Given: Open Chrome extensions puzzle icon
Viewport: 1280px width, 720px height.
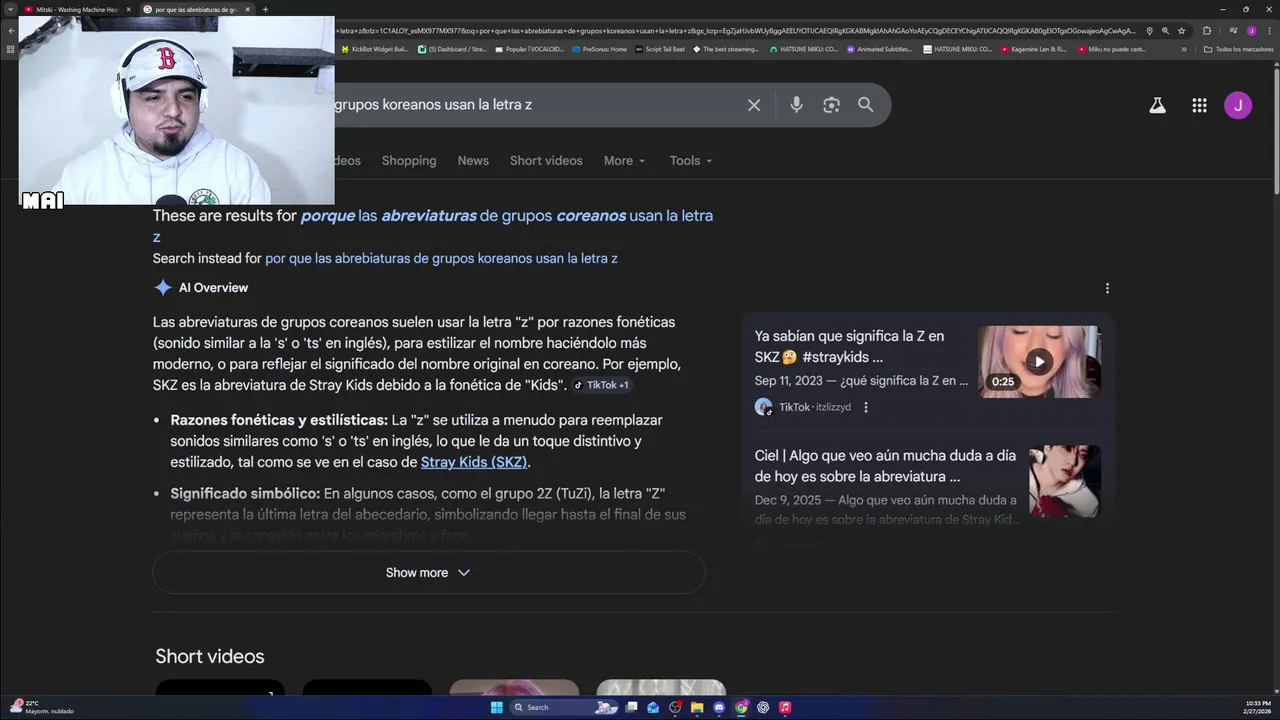Looking at the screenshot, I should [x=1206, y=31].
